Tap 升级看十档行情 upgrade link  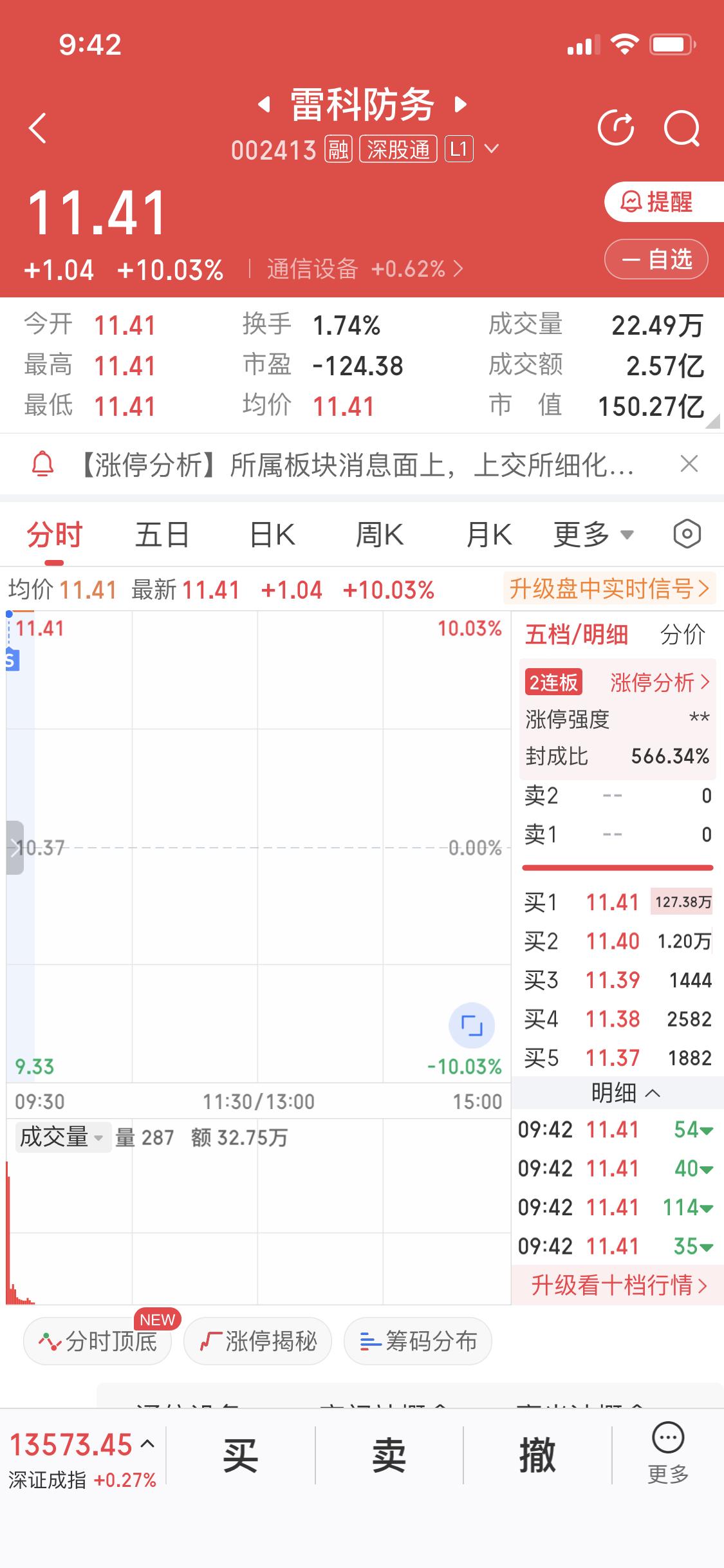pos(618,1285)
